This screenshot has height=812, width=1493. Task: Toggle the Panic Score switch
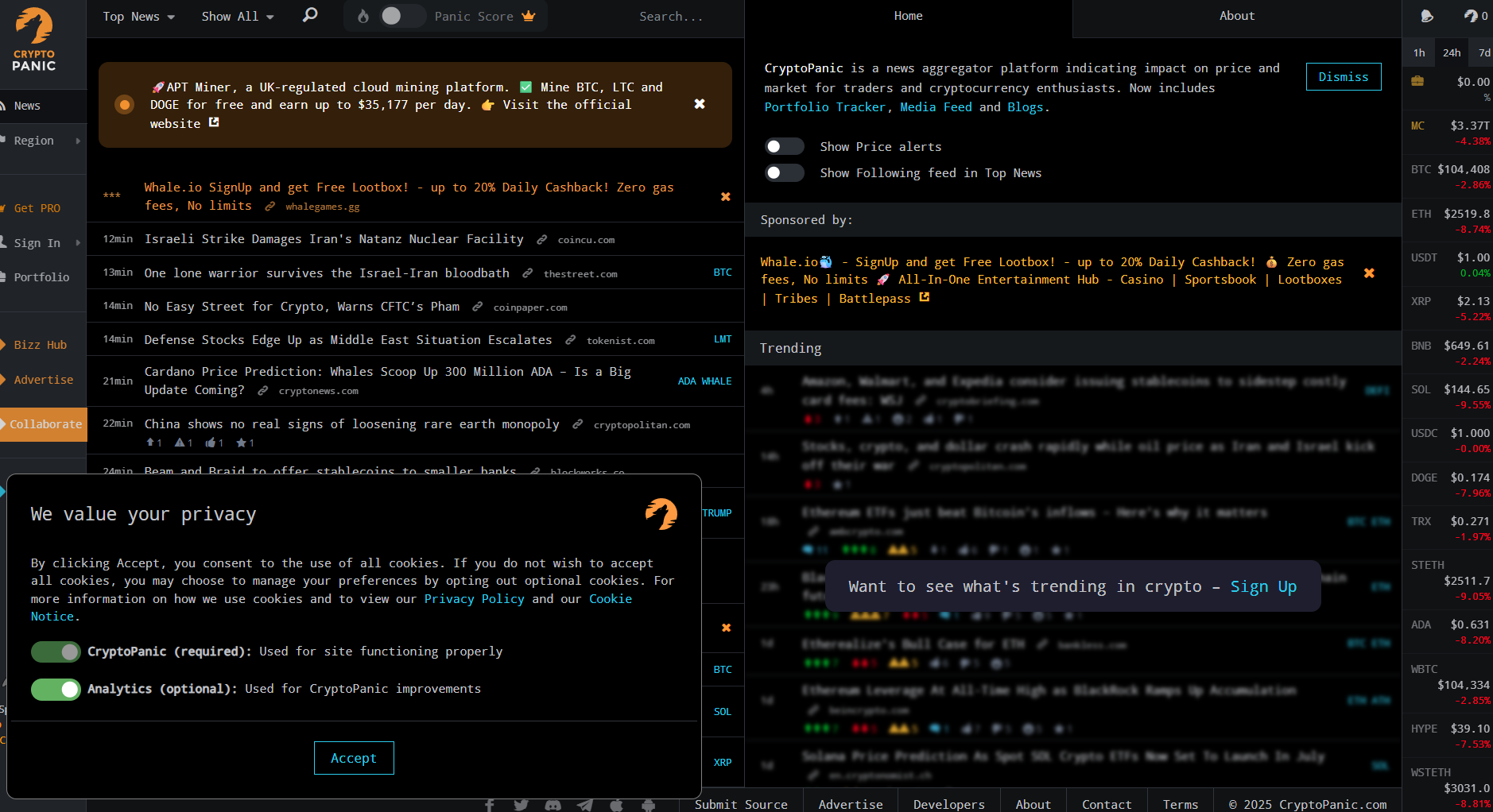(401, 16)
